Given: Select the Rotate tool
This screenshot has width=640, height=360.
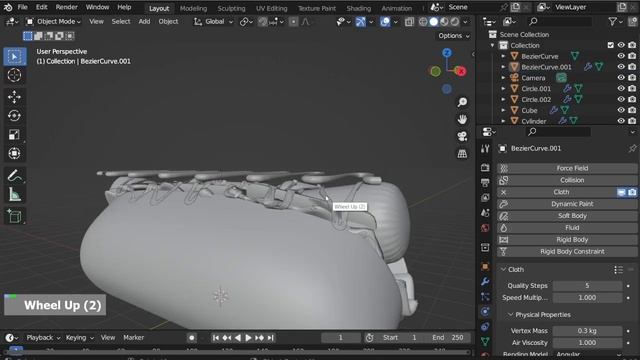Looking at the screenshot, I should (x=15, y=116).
